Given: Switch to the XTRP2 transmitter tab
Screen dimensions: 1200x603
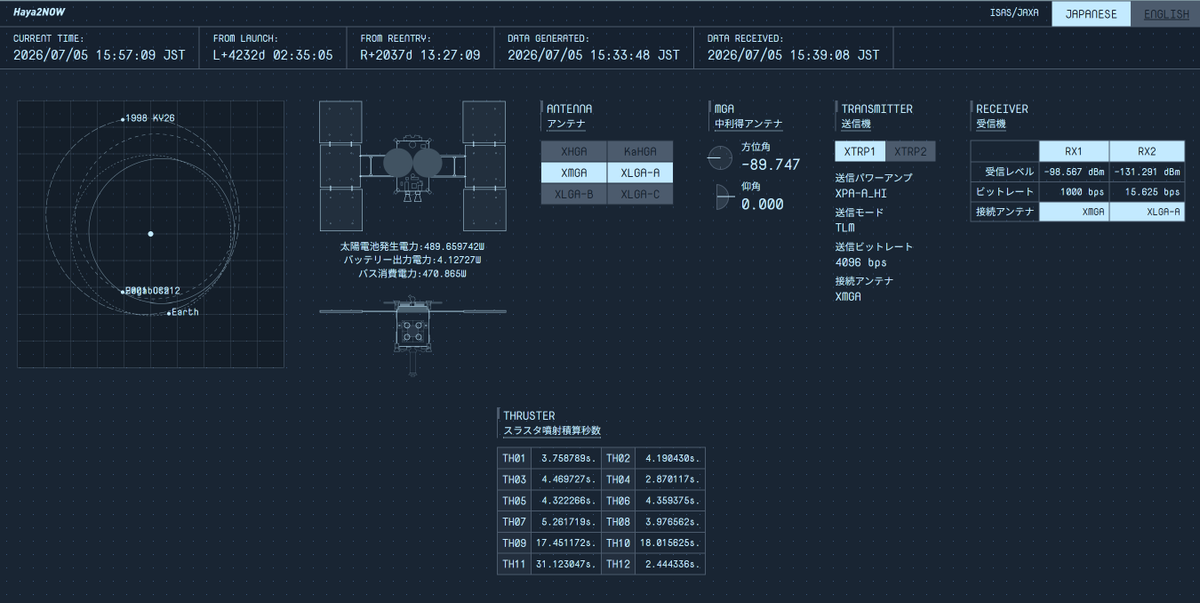Looking at the screenshot, I should 910,151.
